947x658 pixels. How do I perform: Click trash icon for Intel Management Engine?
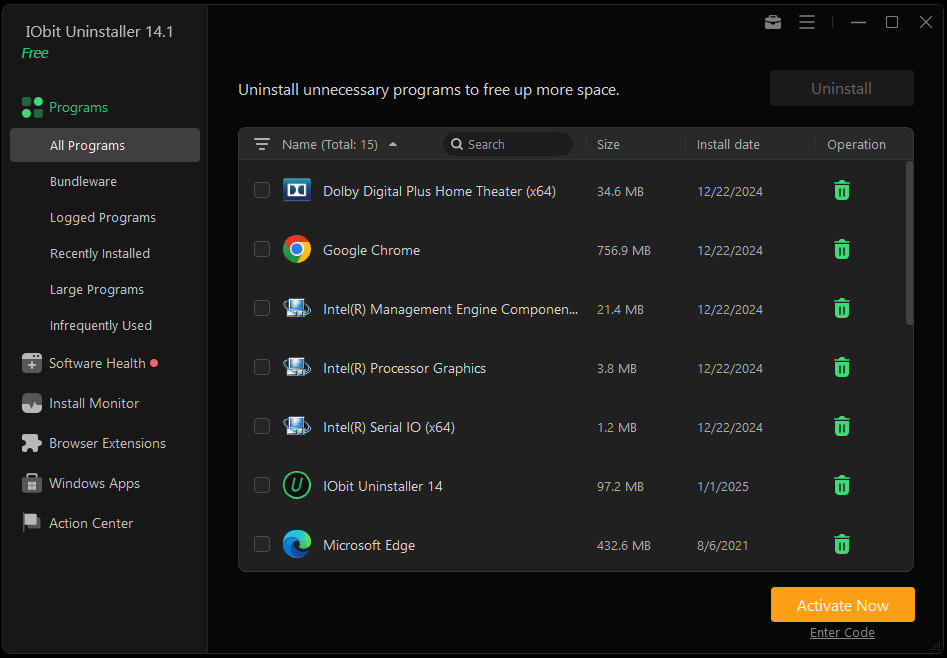tap(841, 309)
